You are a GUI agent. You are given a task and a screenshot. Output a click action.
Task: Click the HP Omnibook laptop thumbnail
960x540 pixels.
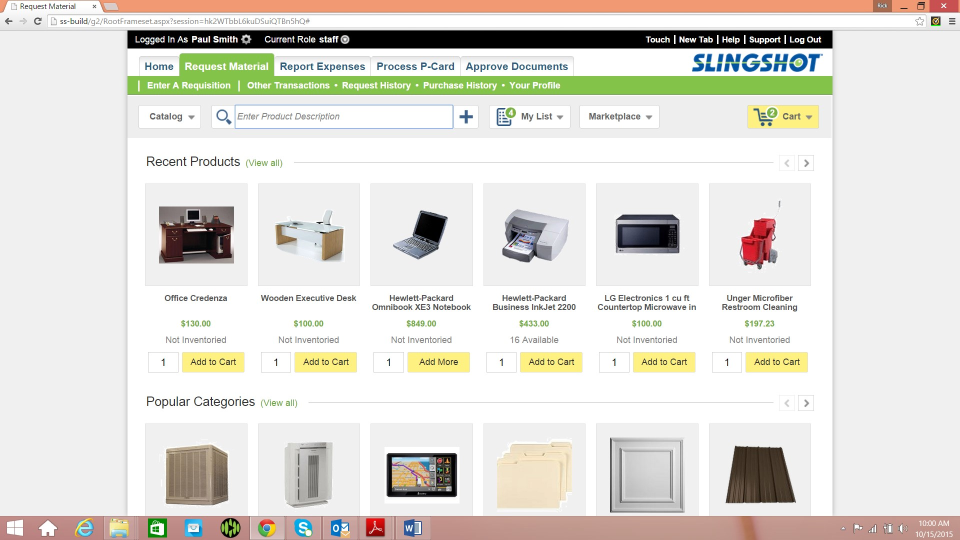coord(421,234)
